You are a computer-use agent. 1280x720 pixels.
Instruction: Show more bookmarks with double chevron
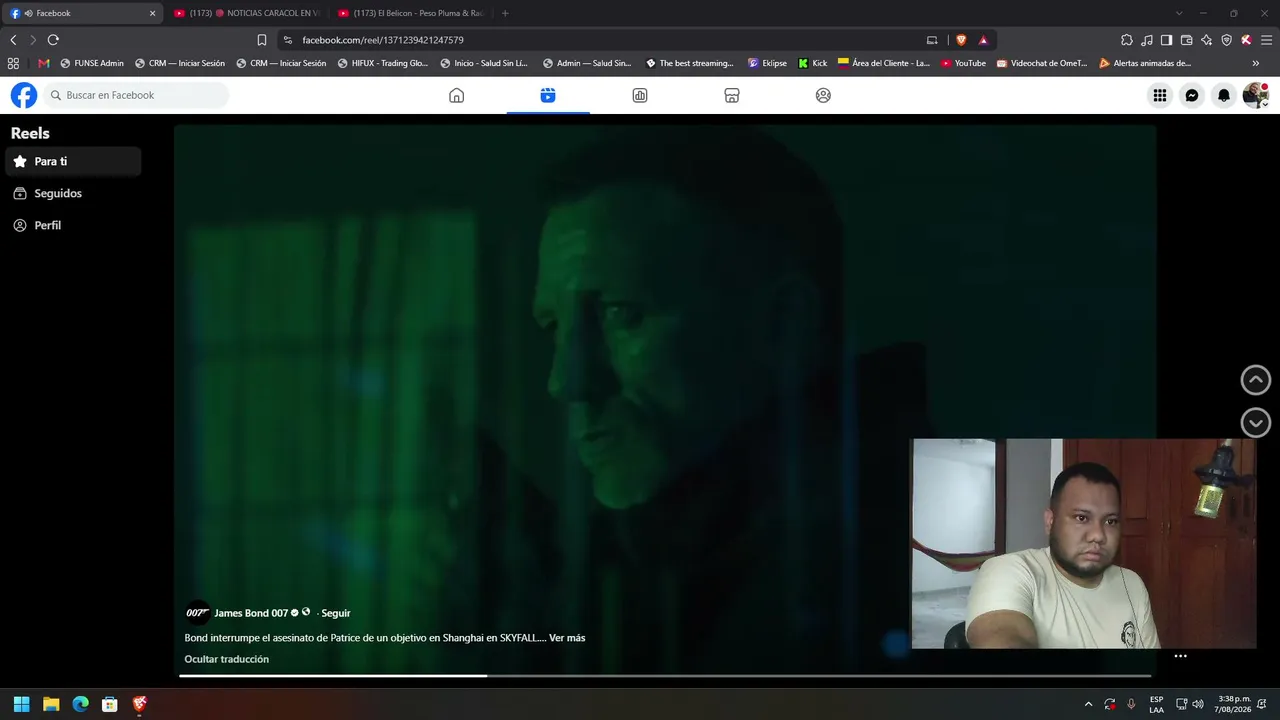click(x=1256, y=63)
